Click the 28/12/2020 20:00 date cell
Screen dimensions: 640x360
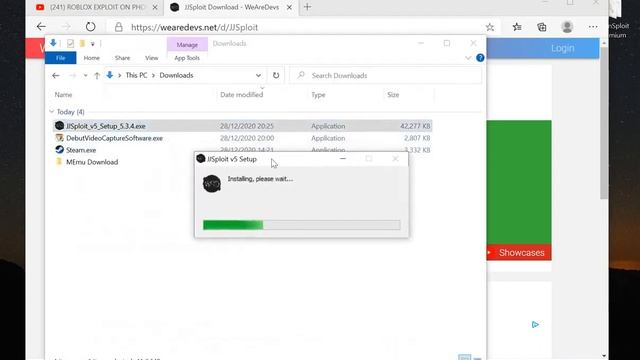click(x=247, y=138)
